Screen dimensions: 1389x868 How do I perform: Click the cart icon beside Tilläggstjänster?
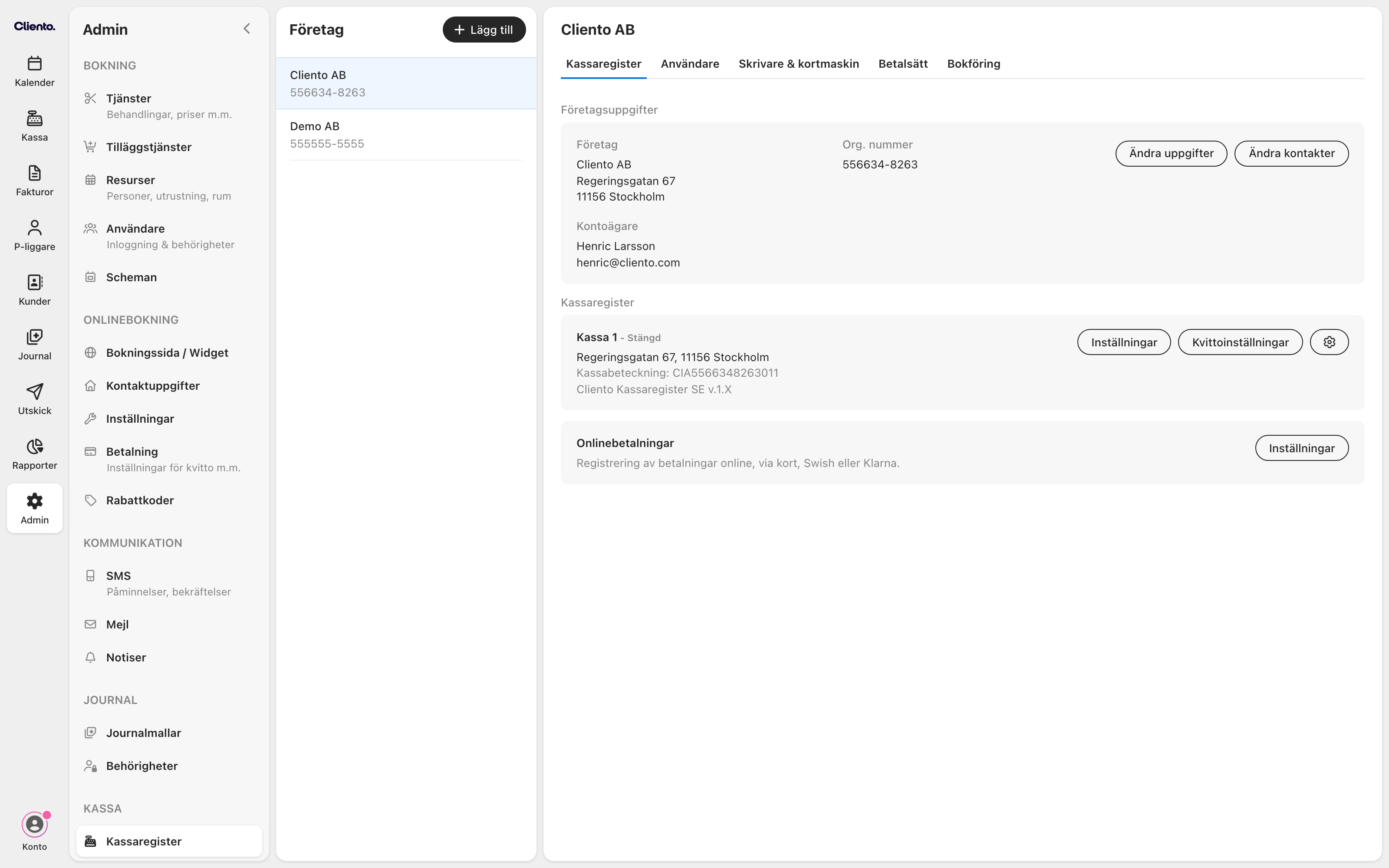click(x=90, y=147)
